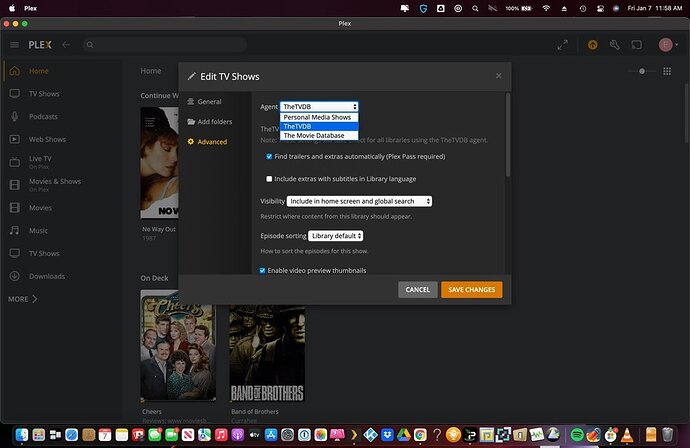
Task: Click the Band of Brothers title text
Action: [x=255, y=411]
